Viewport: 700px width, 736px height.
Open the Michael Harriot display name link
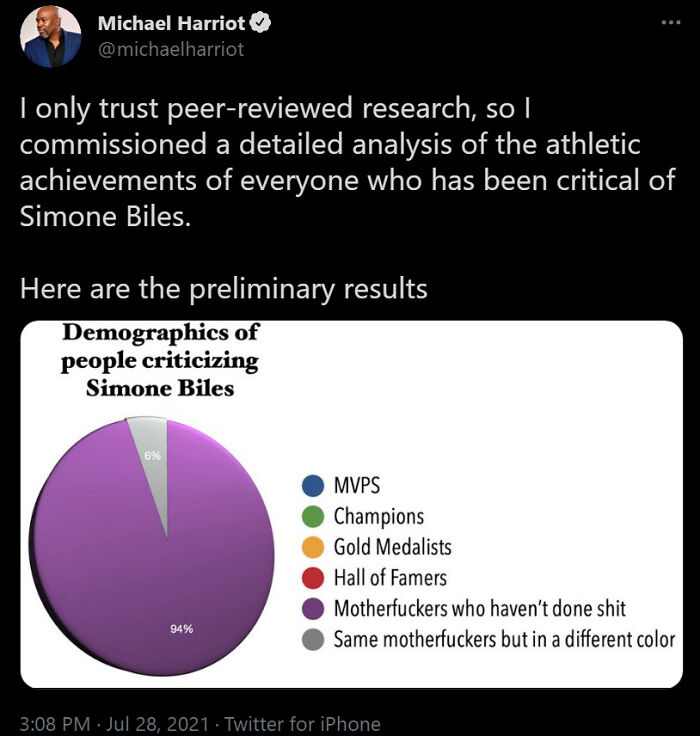pyautogui.click(x=171, y=23)
